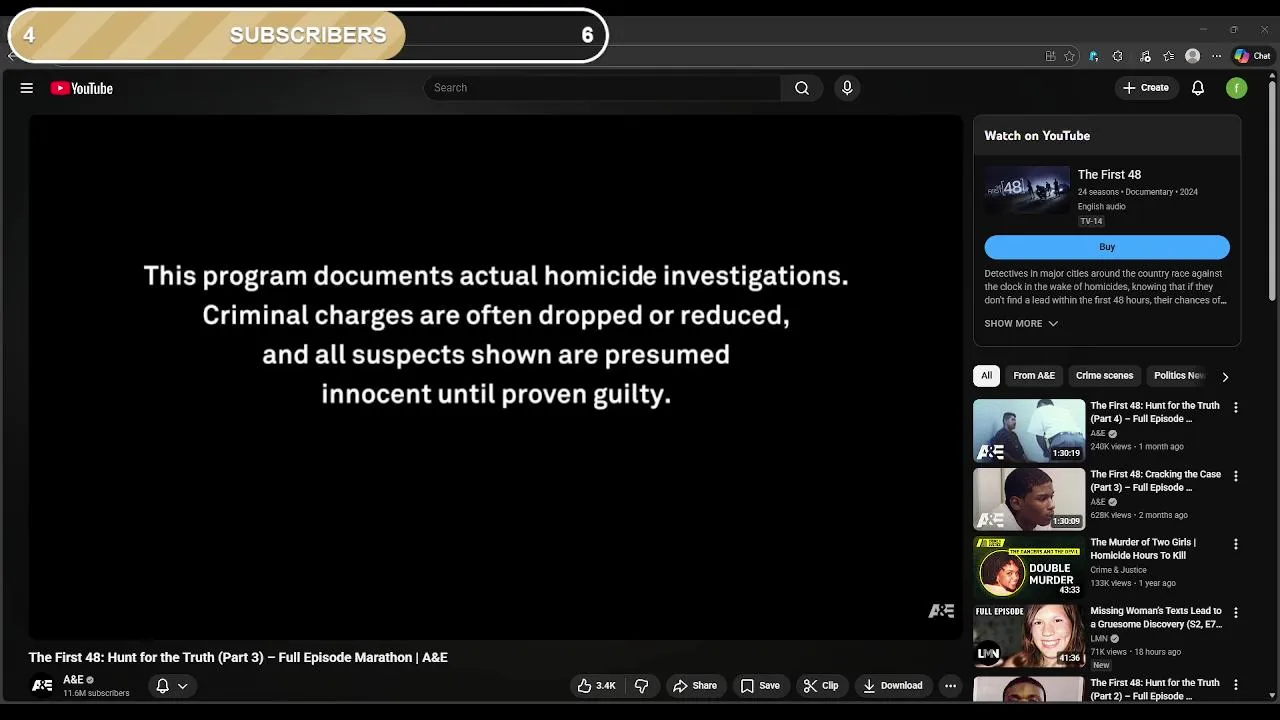
Task: Expand description with SHOW MORE
Action: (x=1021, y=324)
